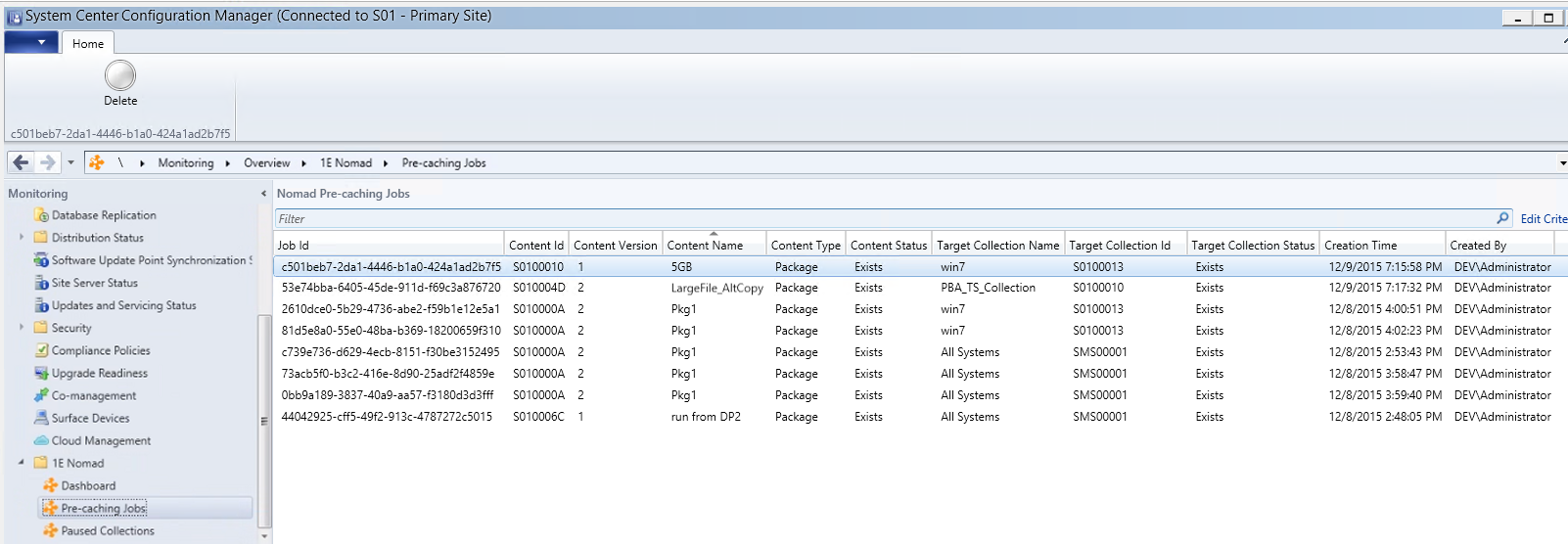1568x544 pixels.
Task: Click the Back navigation arrow
Action: [x=21, y=162]
